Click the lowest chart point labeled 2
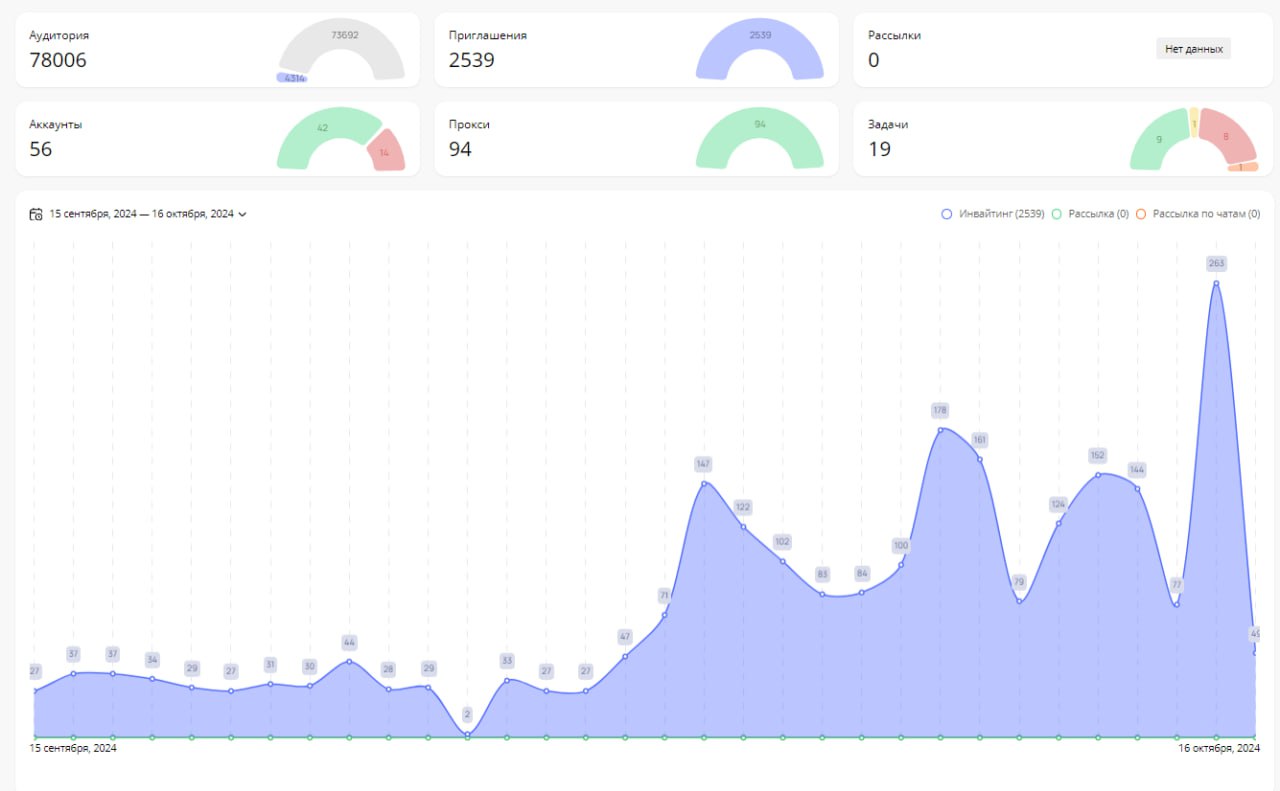 point(467,734)
